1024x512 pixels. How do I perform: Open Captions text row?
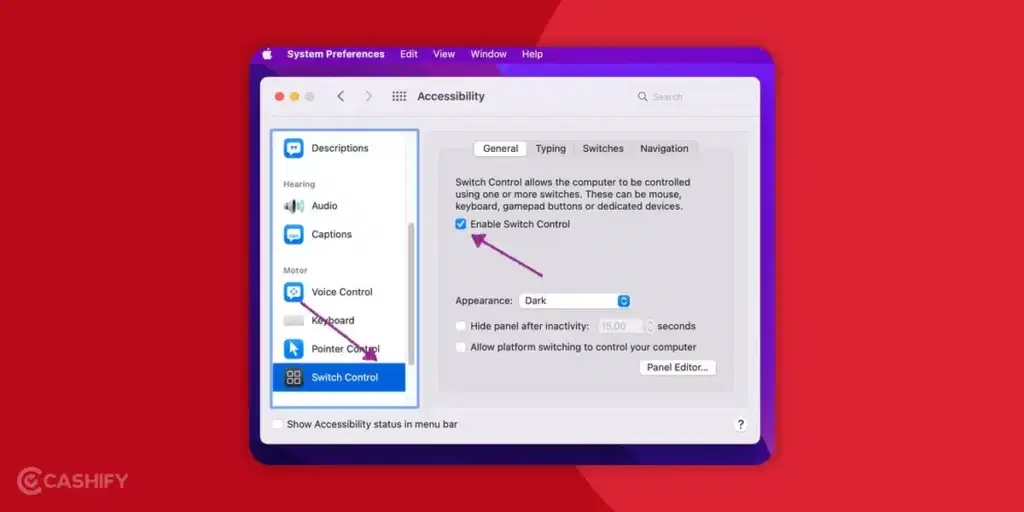pyautogui.click(x=332, y=234)
